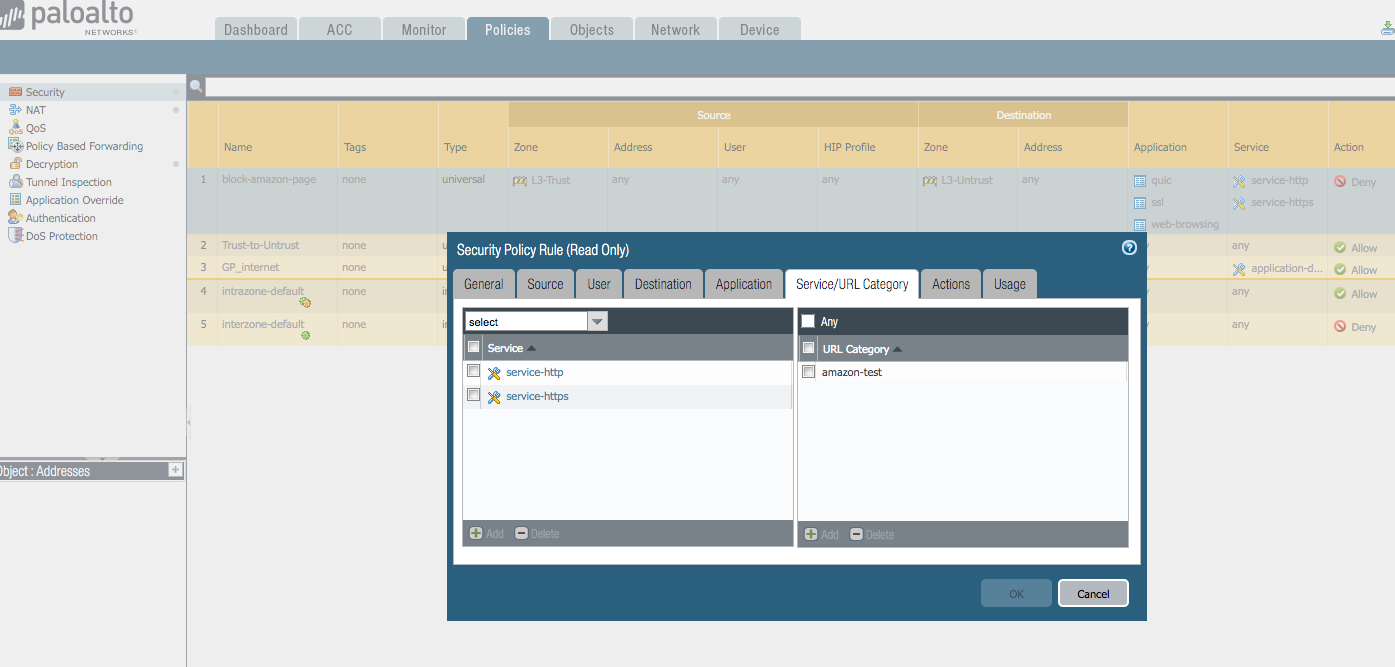Click the Trust-to-Untrust rule name

click(260, 245)
